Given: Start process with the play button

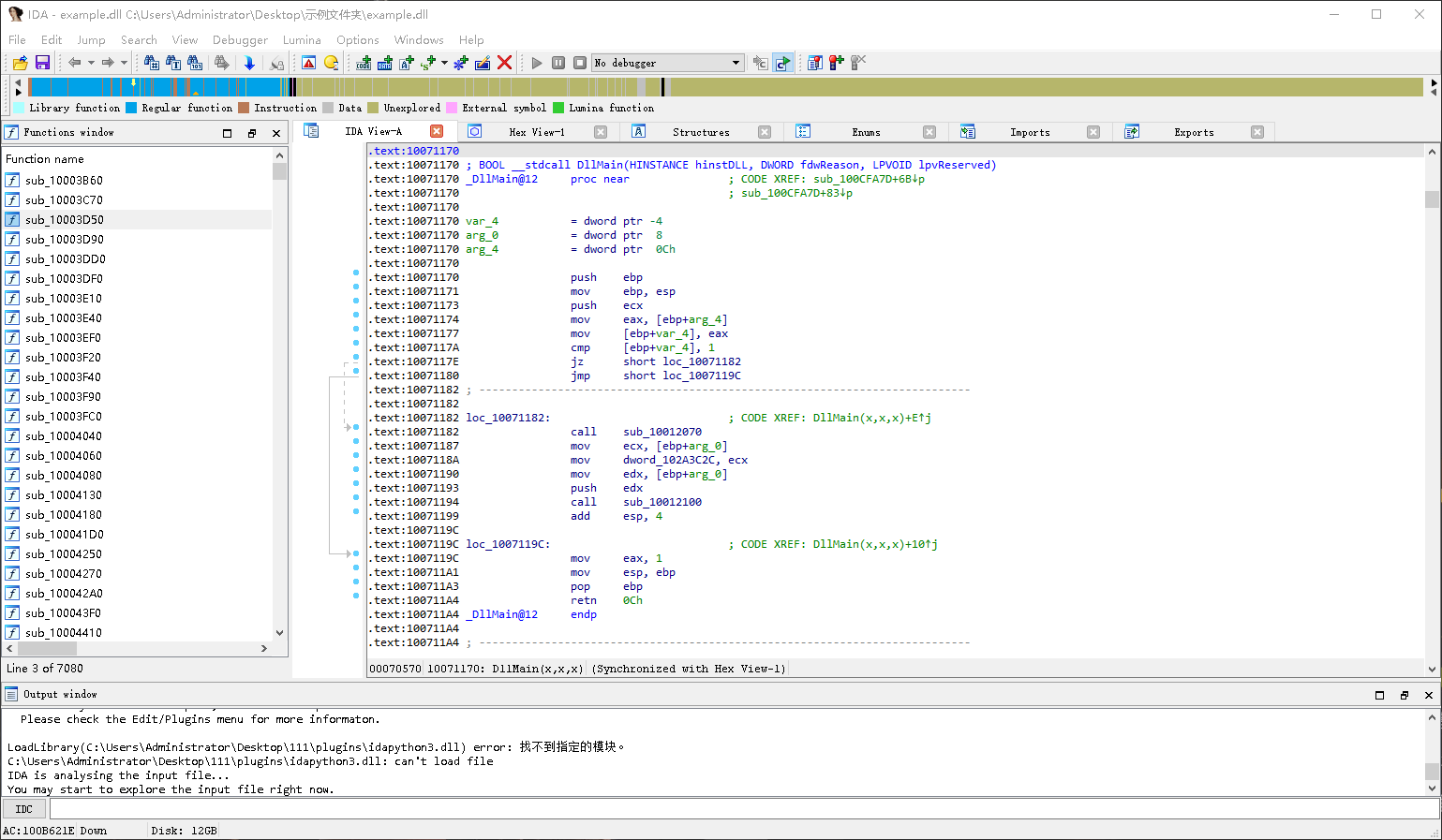Looking at the screenshot, I should 537,63.
